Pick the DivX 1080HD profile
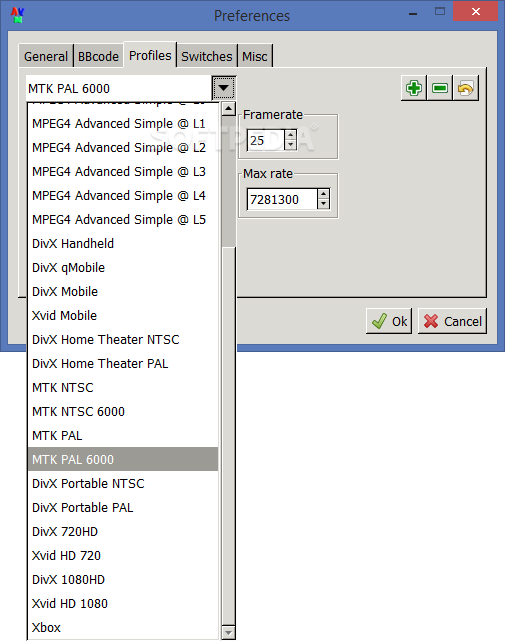Image resolution: width=505 pixels, height=641 pixels. click(x=123, y=580)
